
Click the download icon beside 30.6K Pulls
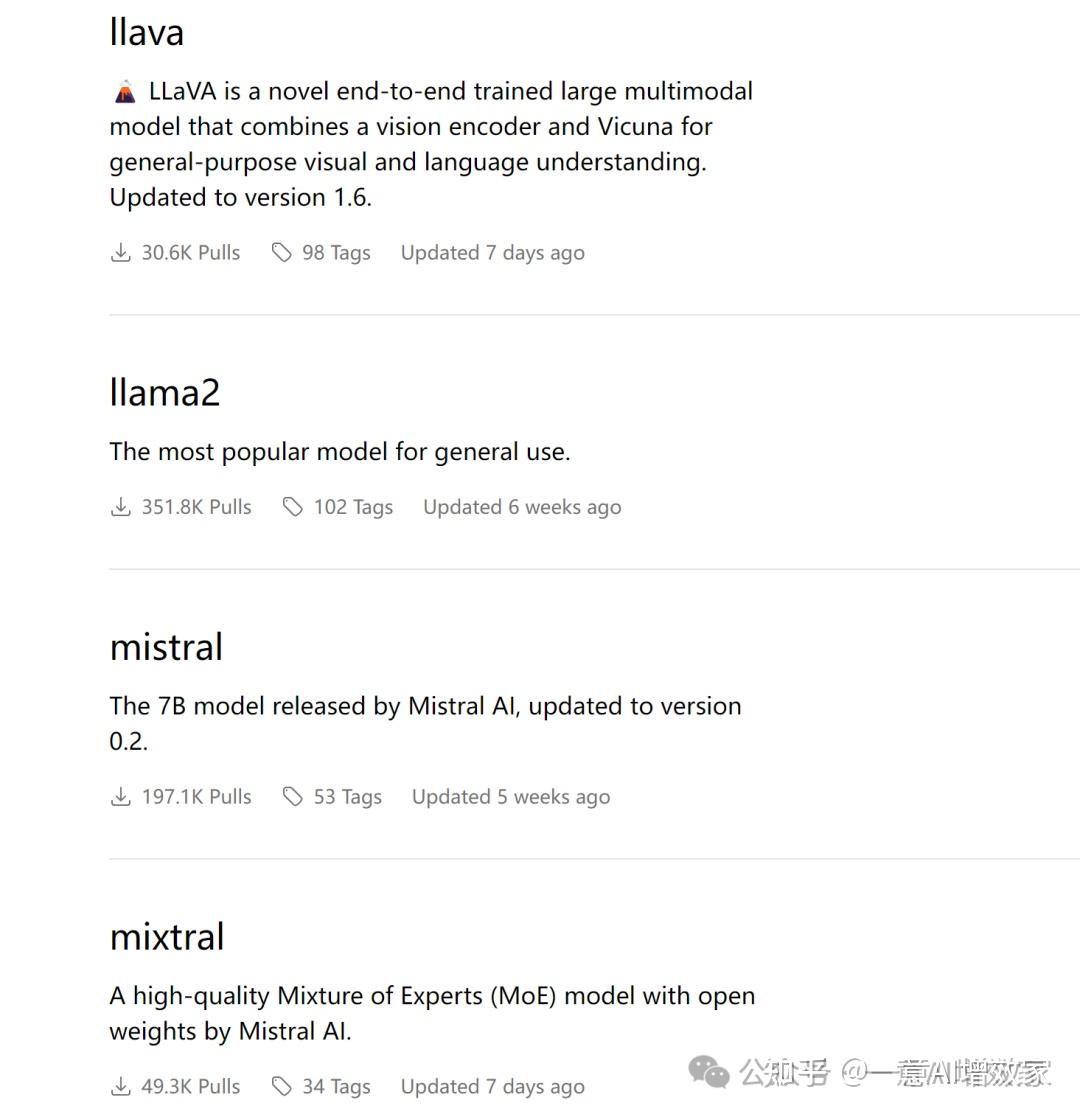coord(120,253)
